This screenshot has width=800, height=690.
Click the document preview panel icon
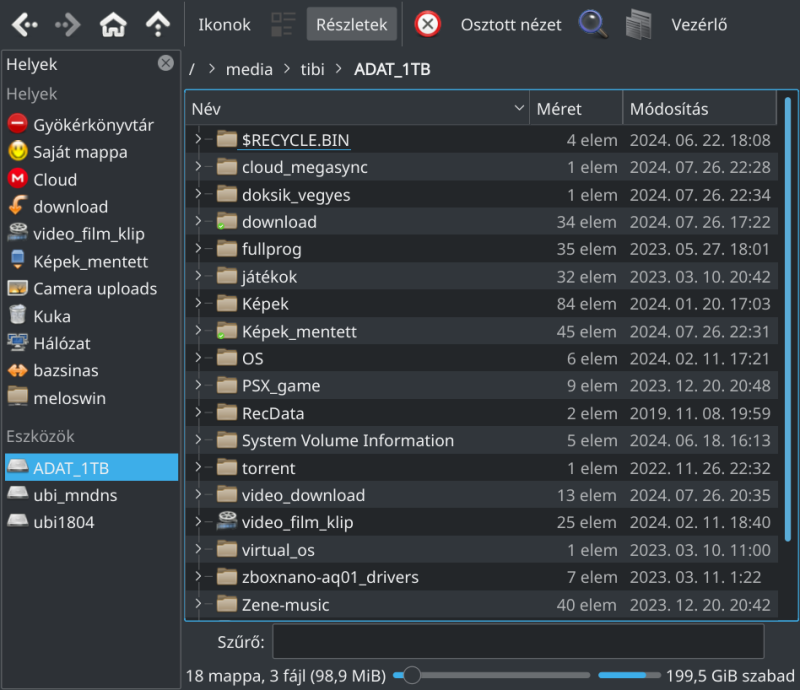tap(639, 24)
